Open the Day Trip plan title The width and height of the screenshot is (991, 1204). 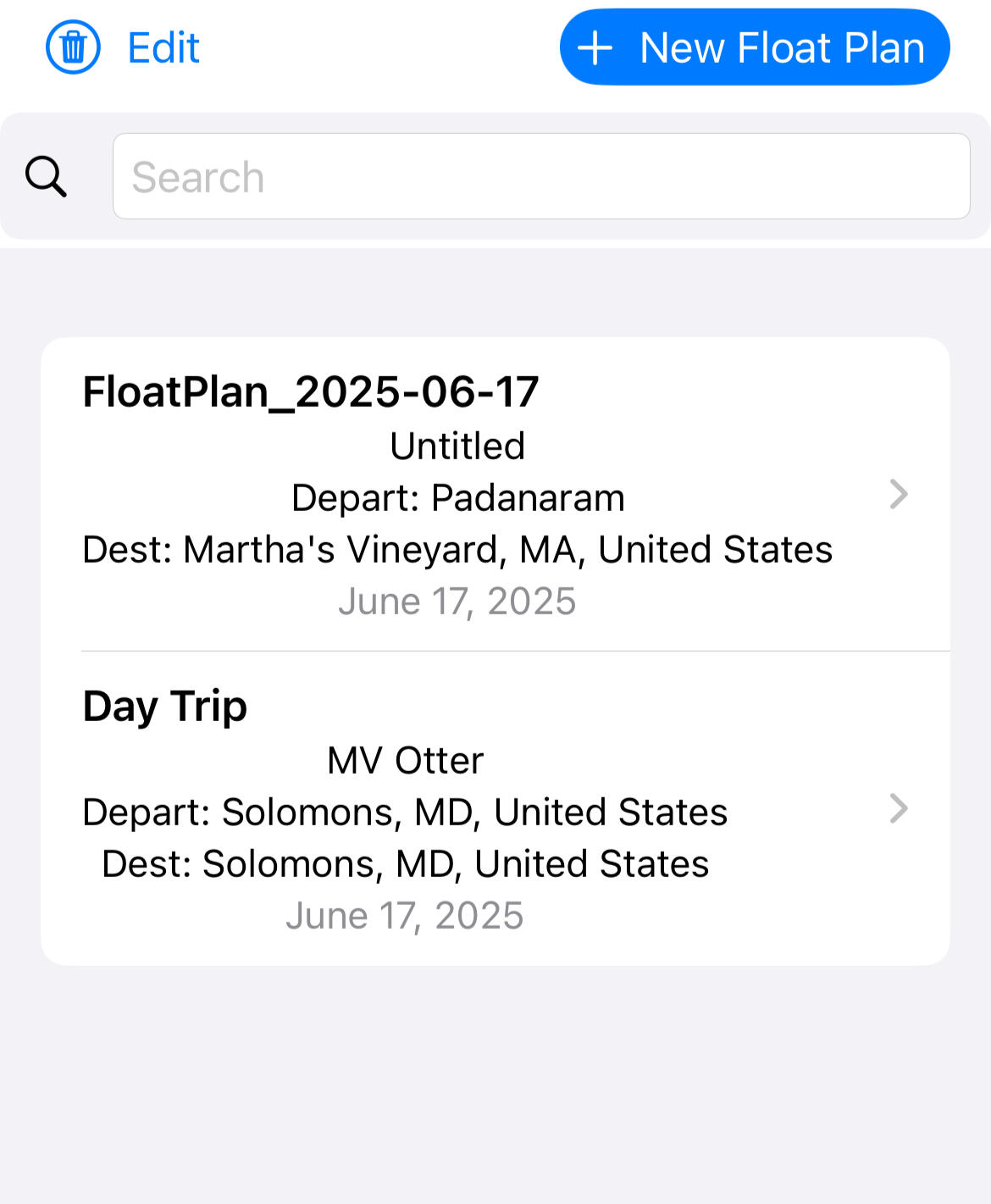(165, 707)
